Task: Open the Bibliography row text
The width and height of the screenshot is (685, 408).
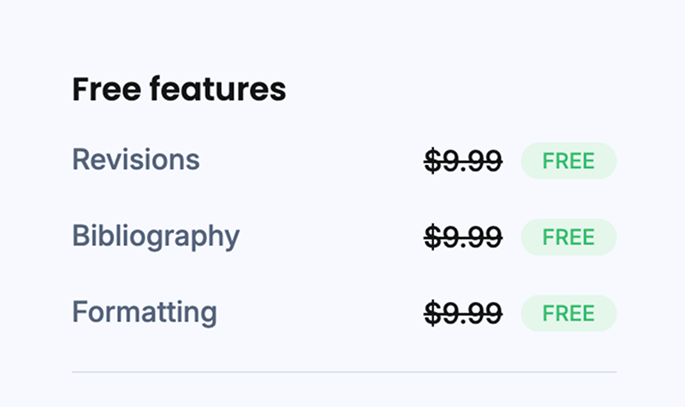Action: (156, 236)
